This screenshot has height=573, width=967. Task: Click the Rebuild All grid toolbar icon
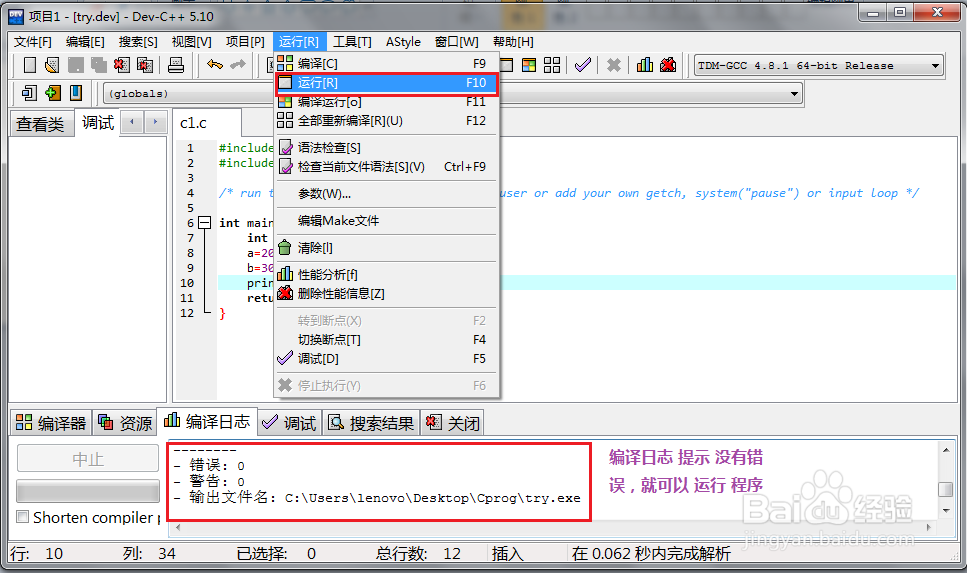click(x=552, y=65)
